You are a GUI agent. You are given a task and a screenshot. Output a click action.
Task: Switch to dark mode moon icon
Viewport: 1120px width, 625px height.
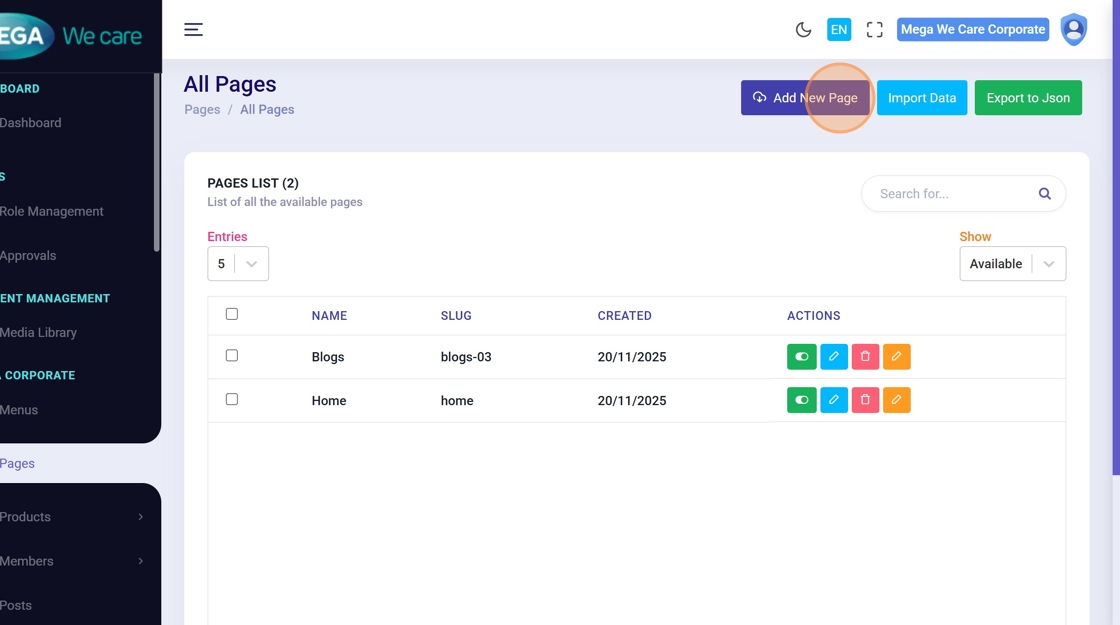click(x=803, y=30)
